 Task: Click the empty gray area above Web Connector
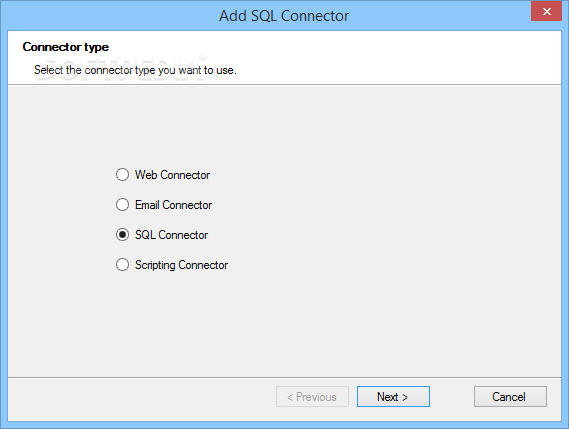click(284, 125)
